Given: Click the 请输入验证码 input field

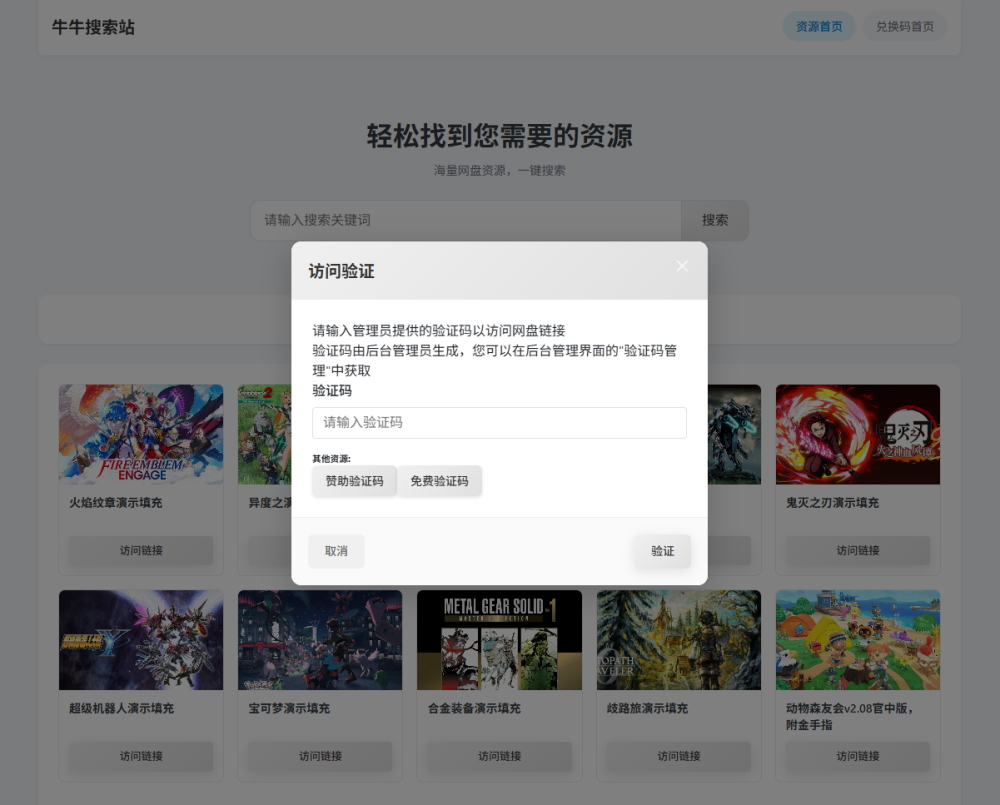Looking at the screenshot, I should tap(499, 423).
